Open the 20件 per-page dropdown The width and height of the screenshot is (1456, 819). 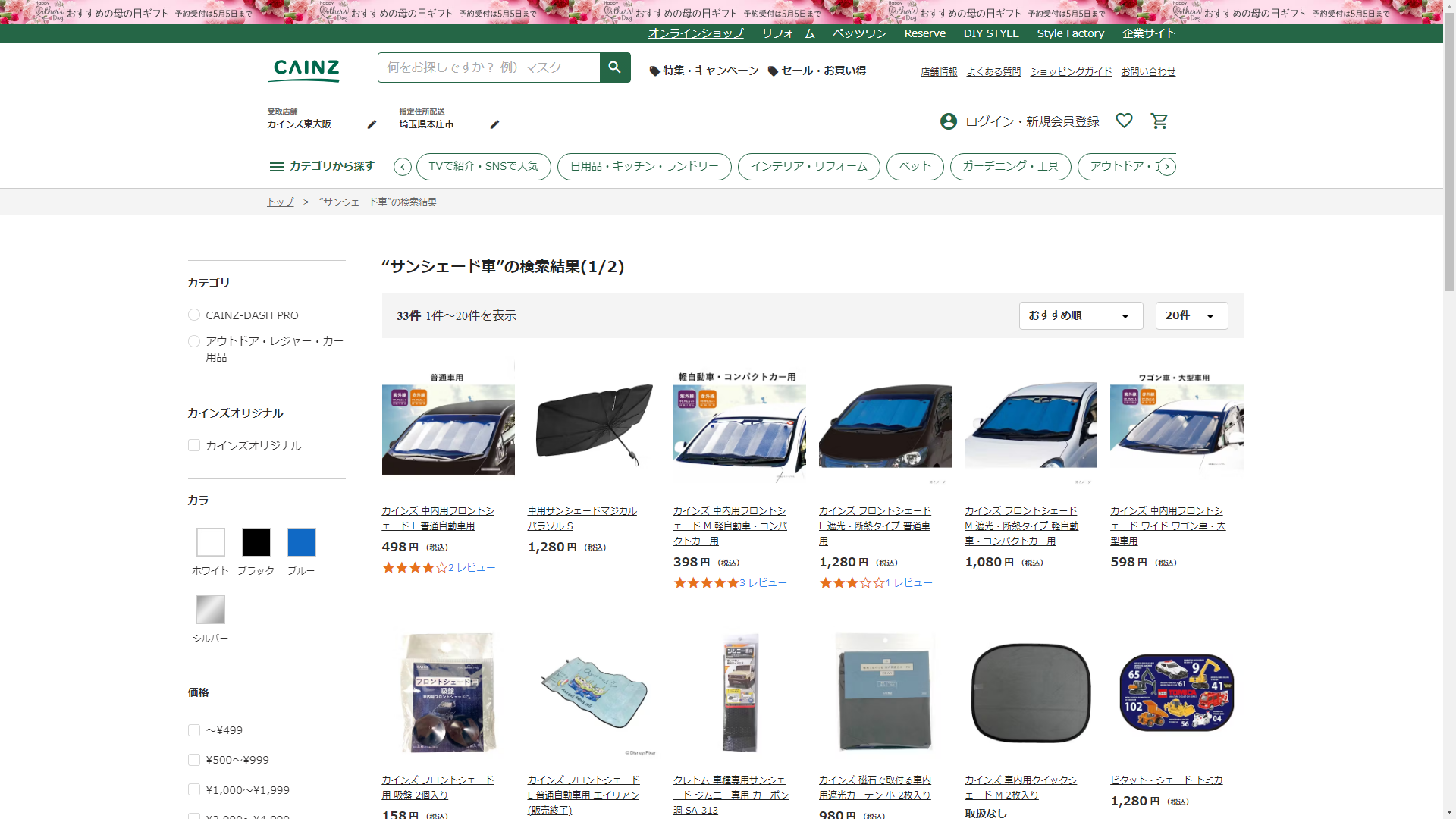[1191, 315]
